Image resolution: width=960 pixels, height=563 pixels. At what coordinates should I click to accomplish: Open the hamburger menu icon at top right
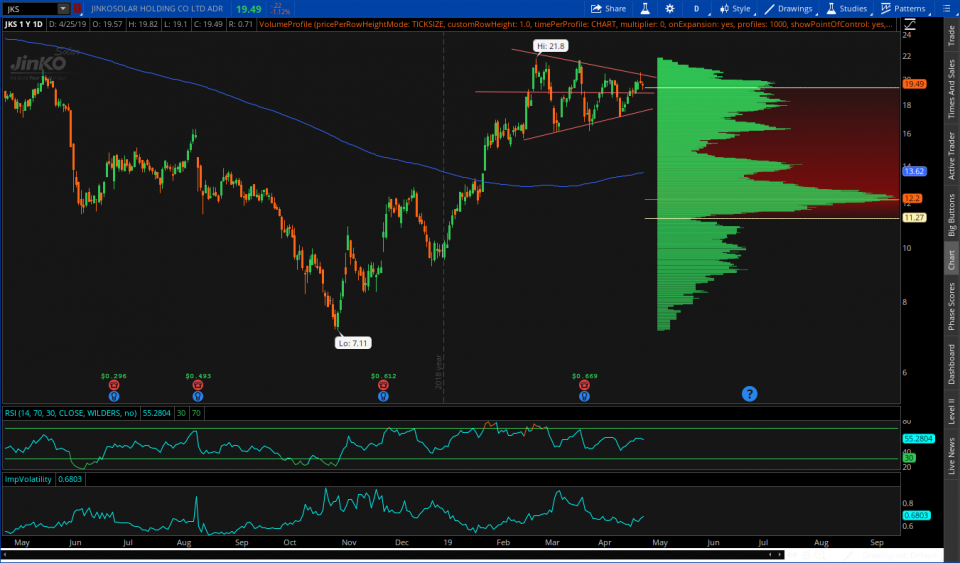[947, 9]
